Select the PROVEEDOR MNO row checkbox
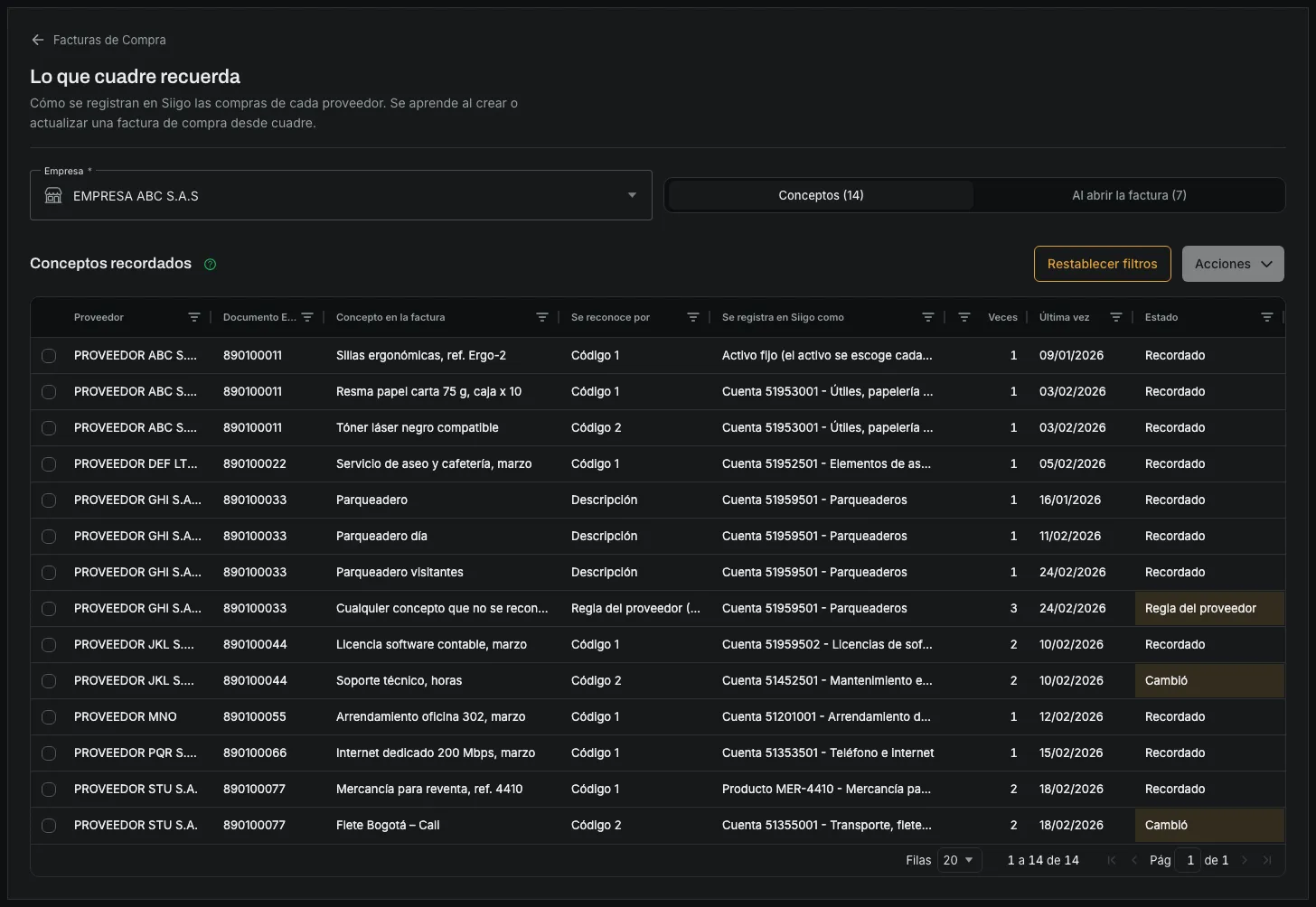Image resolution: width=1316 pixels, height=907 pixels. coord(49,717)
